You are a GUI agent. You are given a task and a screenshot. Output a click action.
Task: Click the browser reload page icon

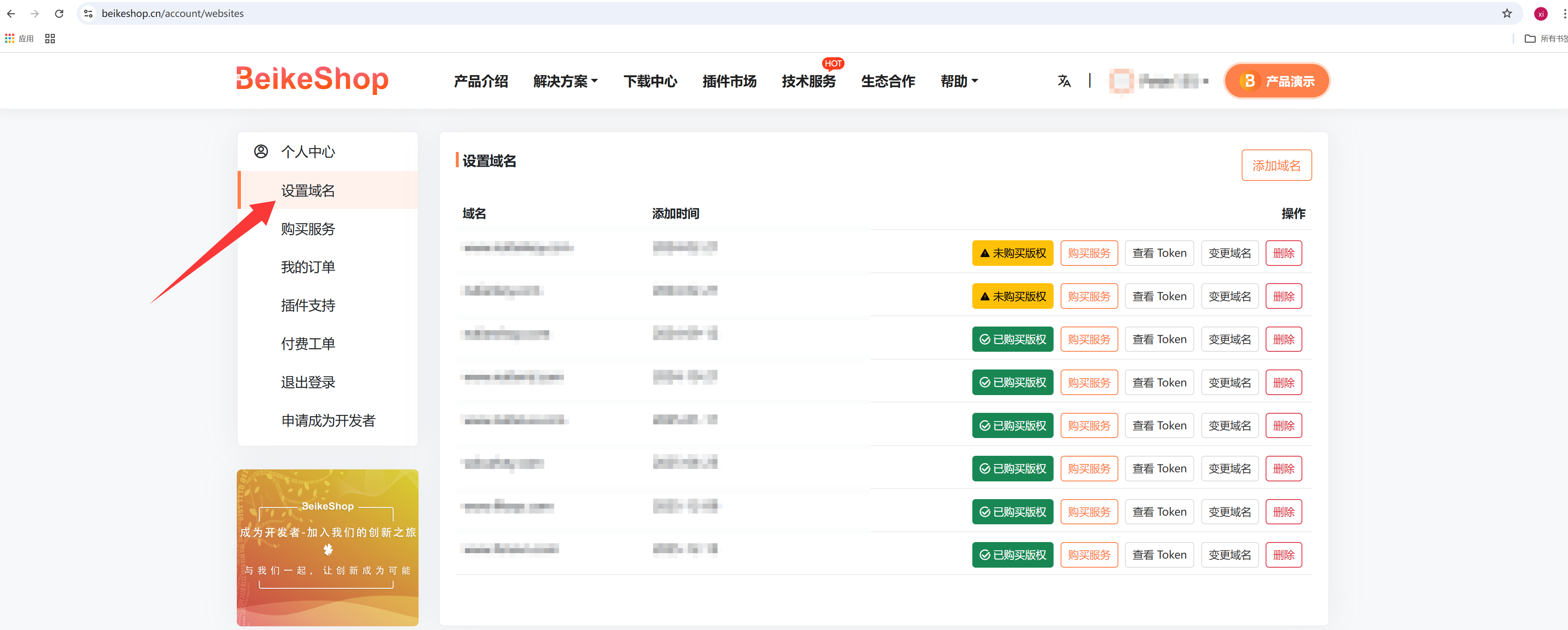[x=59, y=13]
